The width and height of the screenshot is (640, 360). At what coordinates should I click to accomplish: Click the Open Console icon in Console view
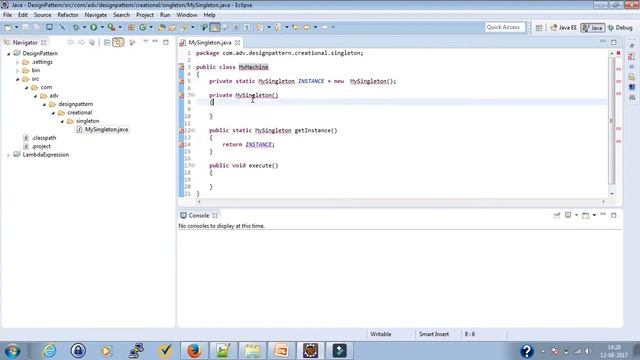[x=585, y=215]
